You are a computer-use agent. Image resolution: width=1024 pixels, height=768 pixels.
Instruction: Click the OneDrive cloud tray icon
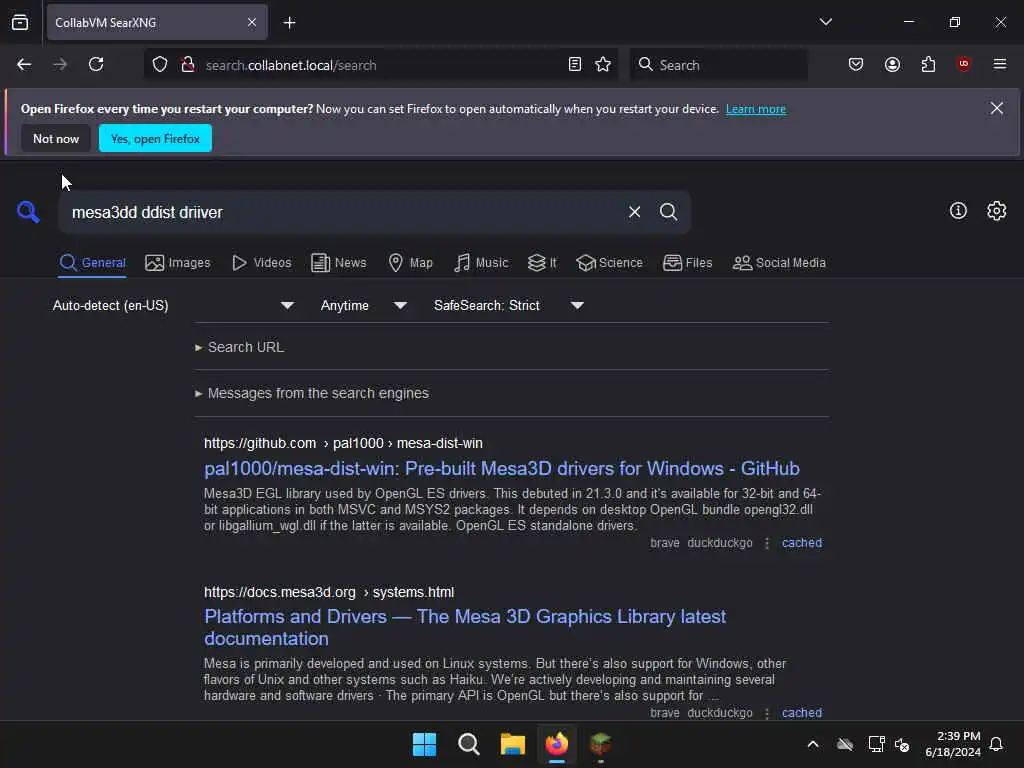click(845, 744)
